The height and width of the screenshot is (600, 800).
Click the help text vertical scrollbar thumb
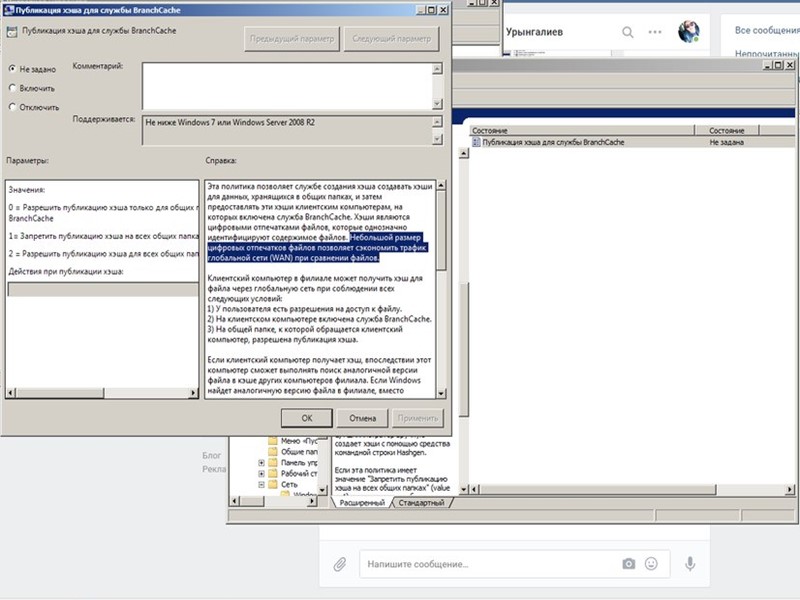pyautogui.click(x=441, y=231)
